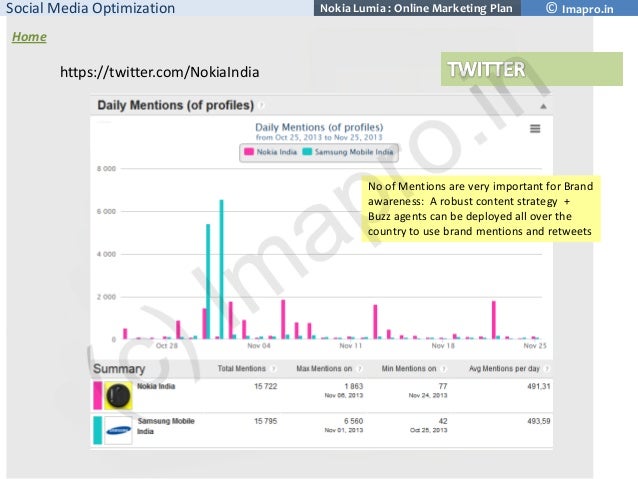Click help icon beside Daily Mentions heading
Screen dimensions: 638x479
tap(262, 106)
